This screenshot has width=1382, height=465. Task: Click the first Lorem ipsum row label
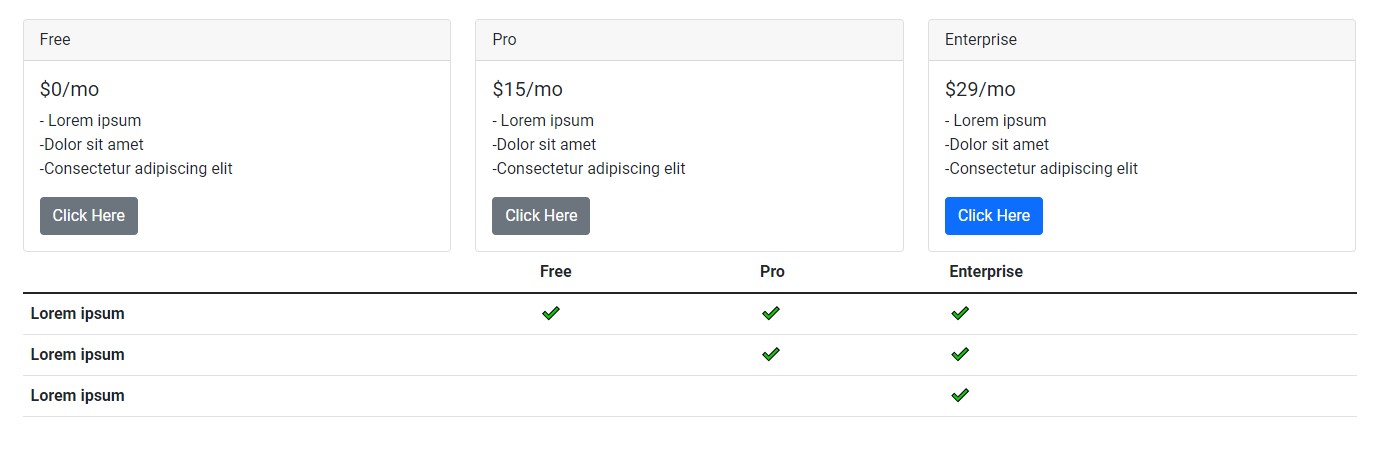[78, 313]
